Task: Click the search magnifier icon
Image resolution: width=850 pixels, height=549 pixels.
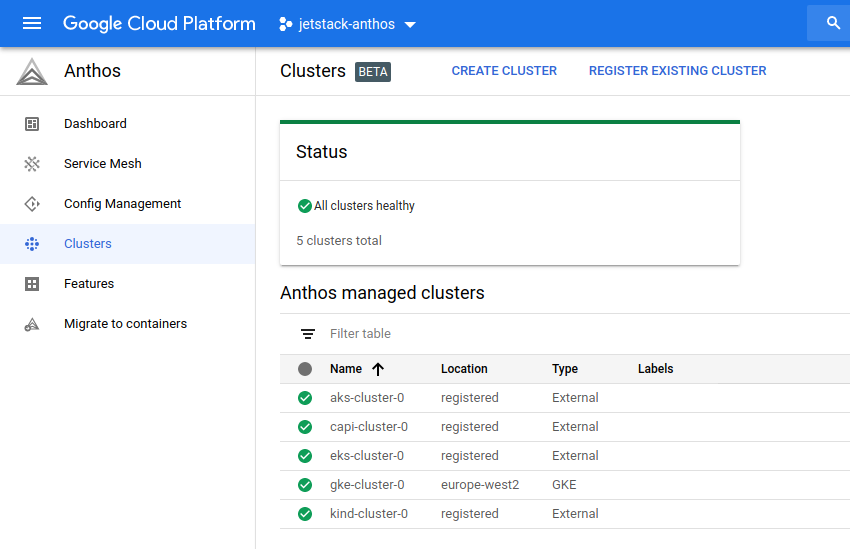Action: 833,23
